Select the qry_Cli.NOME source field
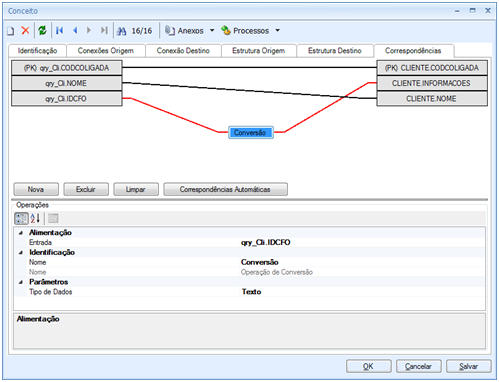The width and height of the screenshot is (499, 382). coord(67,83)
